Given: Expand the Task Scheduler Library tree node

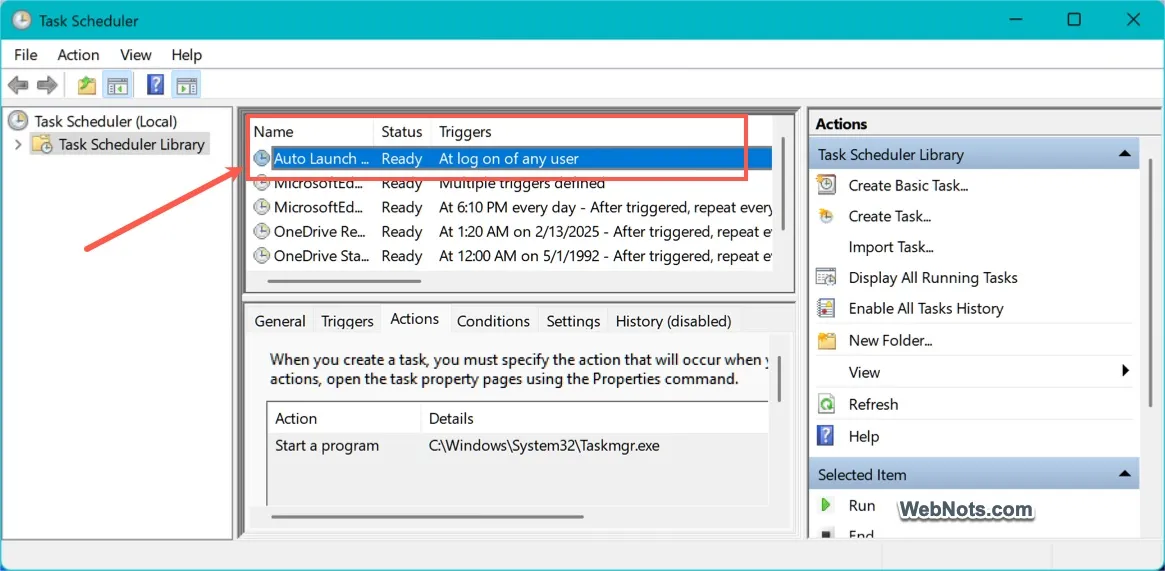Looking at the screenshot, I should coord(19,144).
